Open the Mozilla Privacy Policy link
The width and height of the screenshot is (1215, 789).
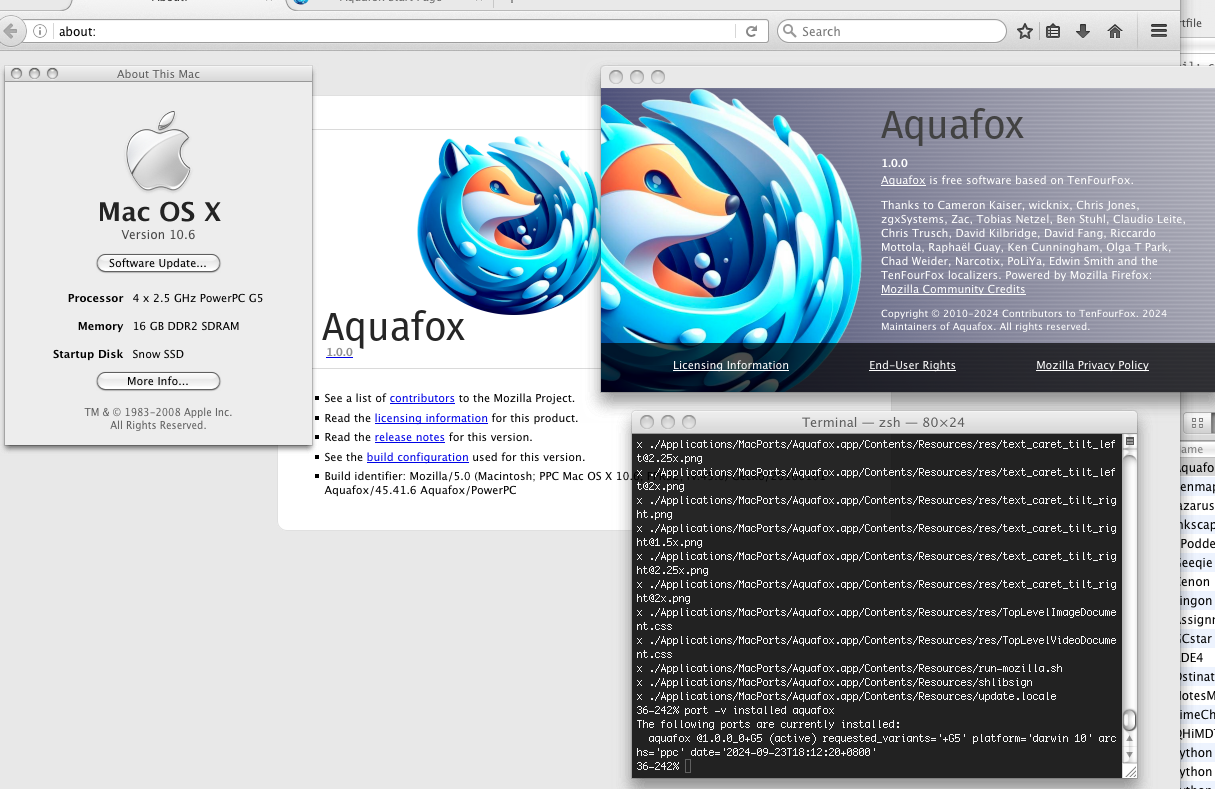(x=1091, y=365)
